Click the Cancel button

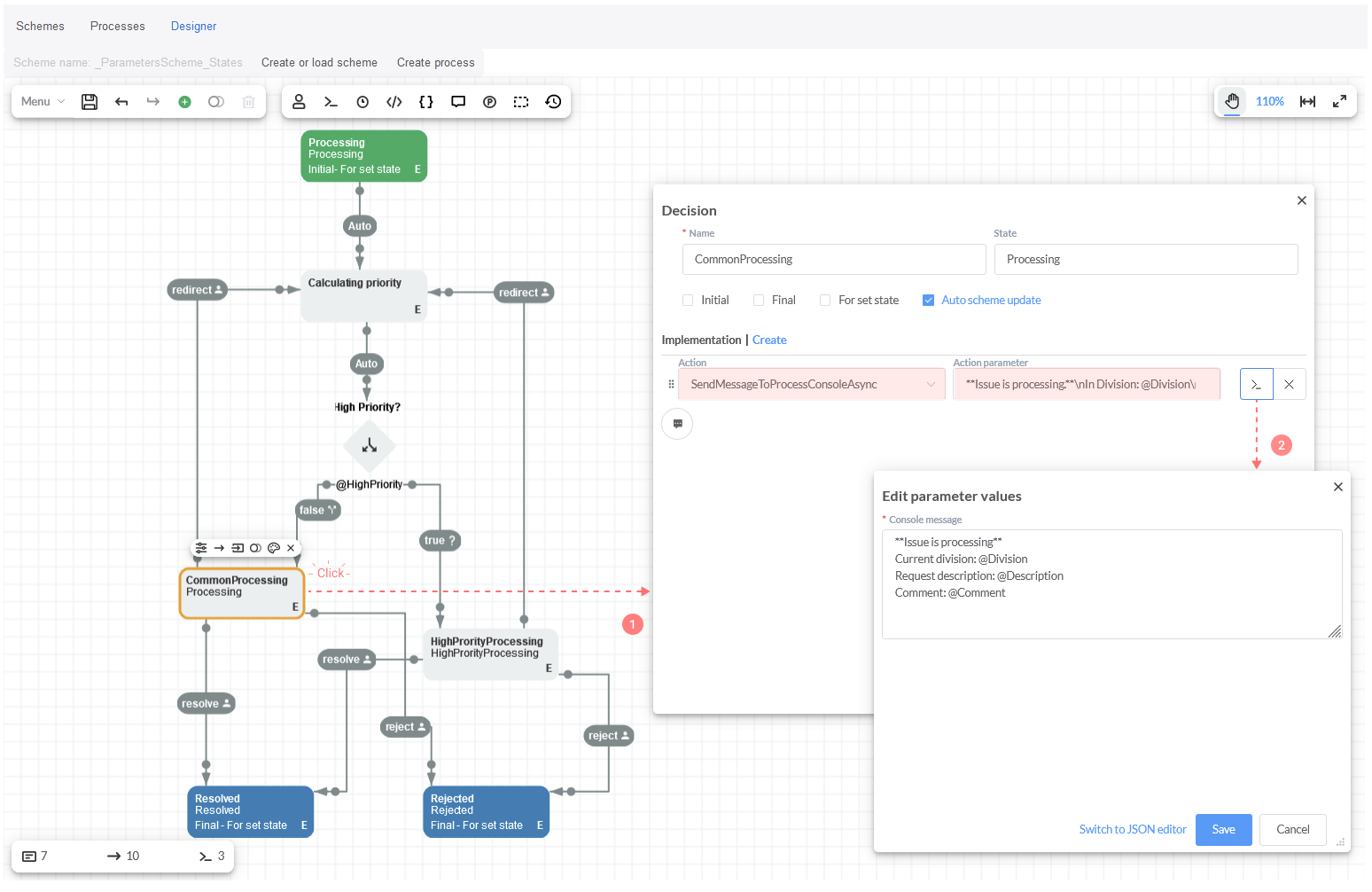[x=1292, y=830]
